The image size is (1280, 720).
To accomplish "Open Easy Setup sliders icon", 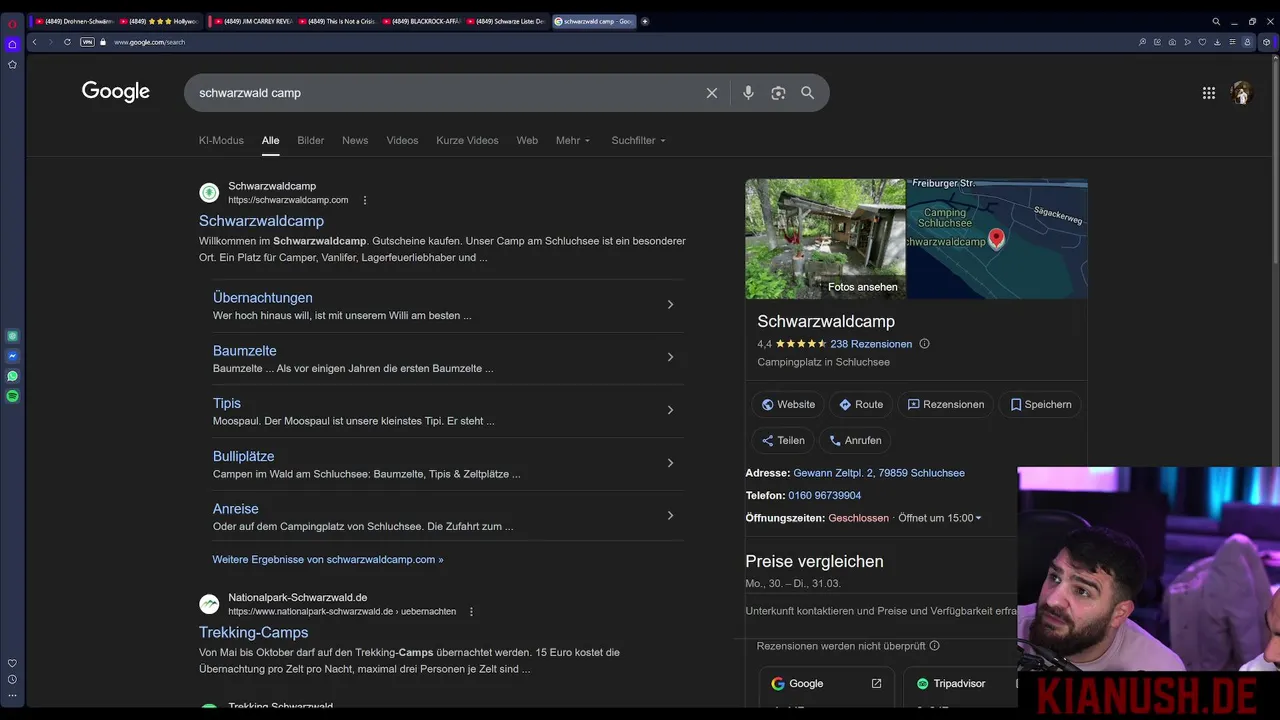I will click(1232, 42).
